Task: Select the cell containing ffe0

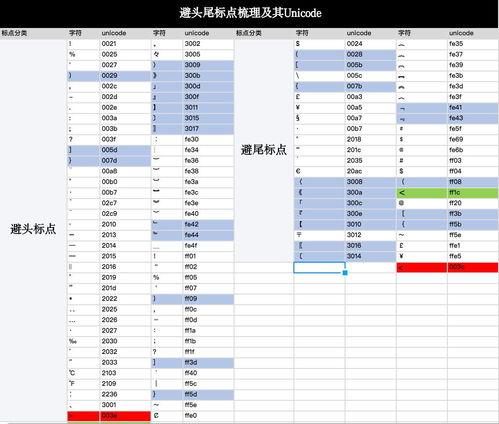Action: pos(208,416)
